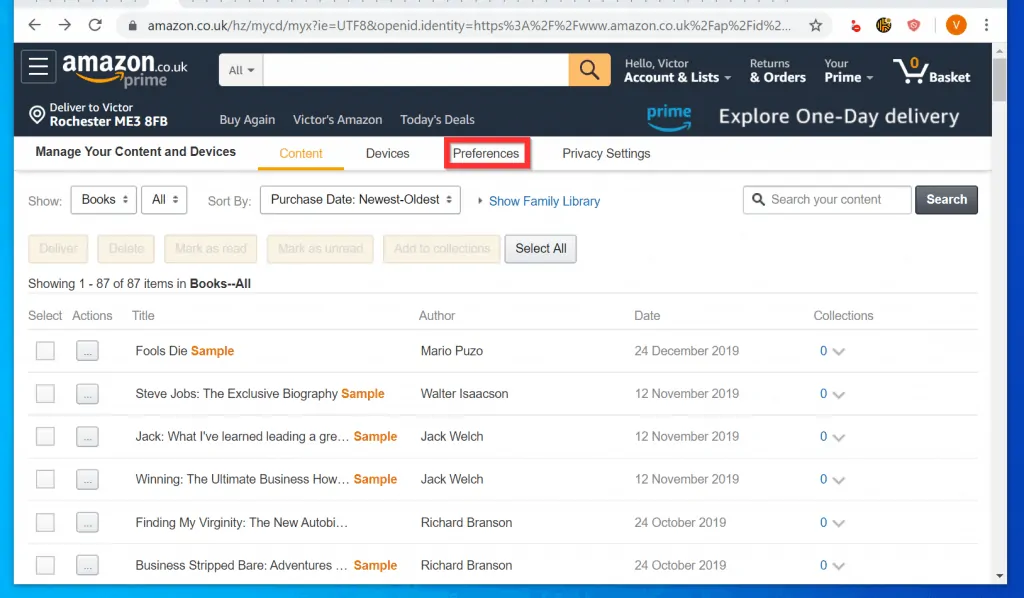Tick the checkbox next to Winning
1024x598 pixels.
pyautogui.click(x=44, y=479)
